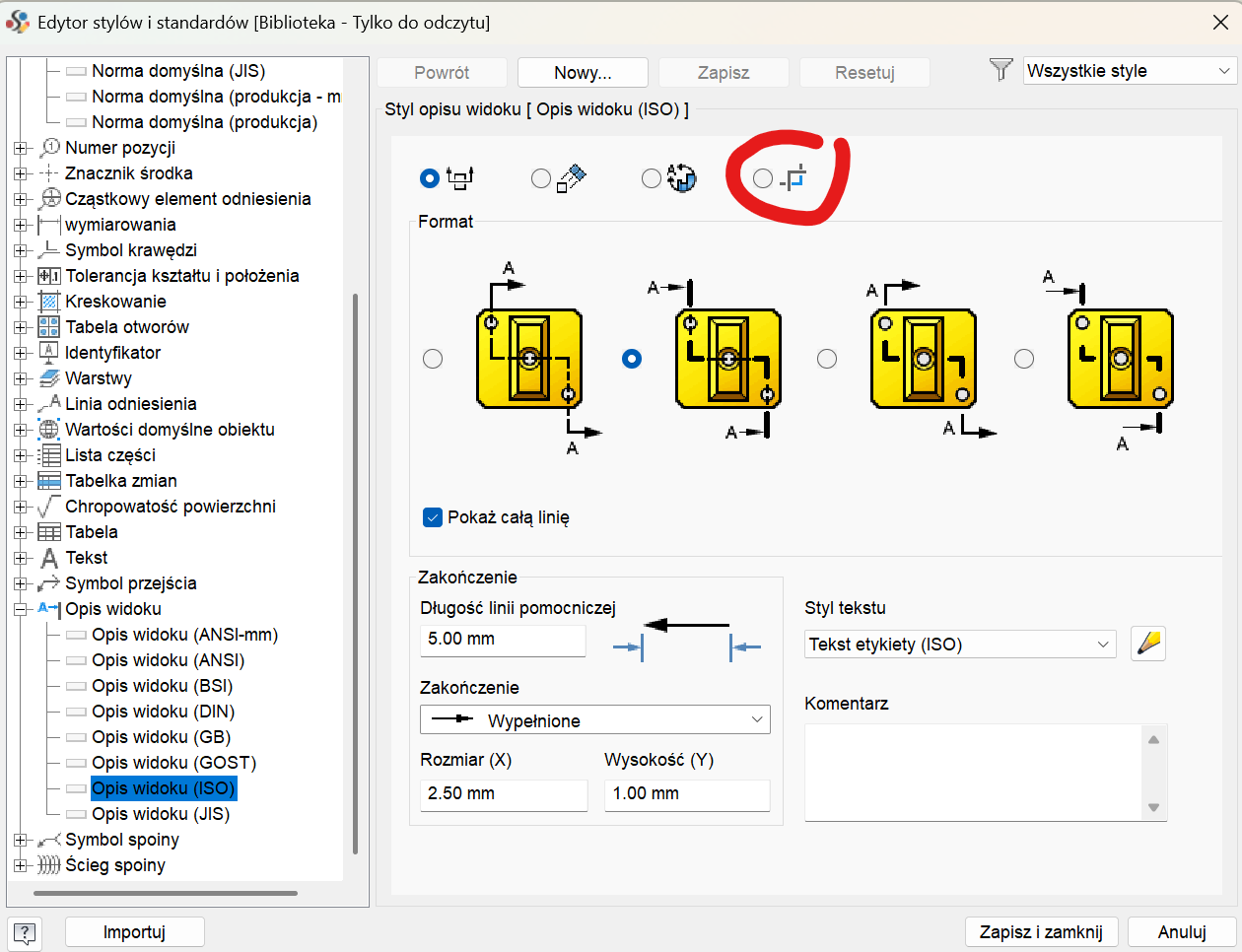1242x952 pixels.
Task: Open the Wszystkie style filter dropdown
Action: click(1130, 71)
